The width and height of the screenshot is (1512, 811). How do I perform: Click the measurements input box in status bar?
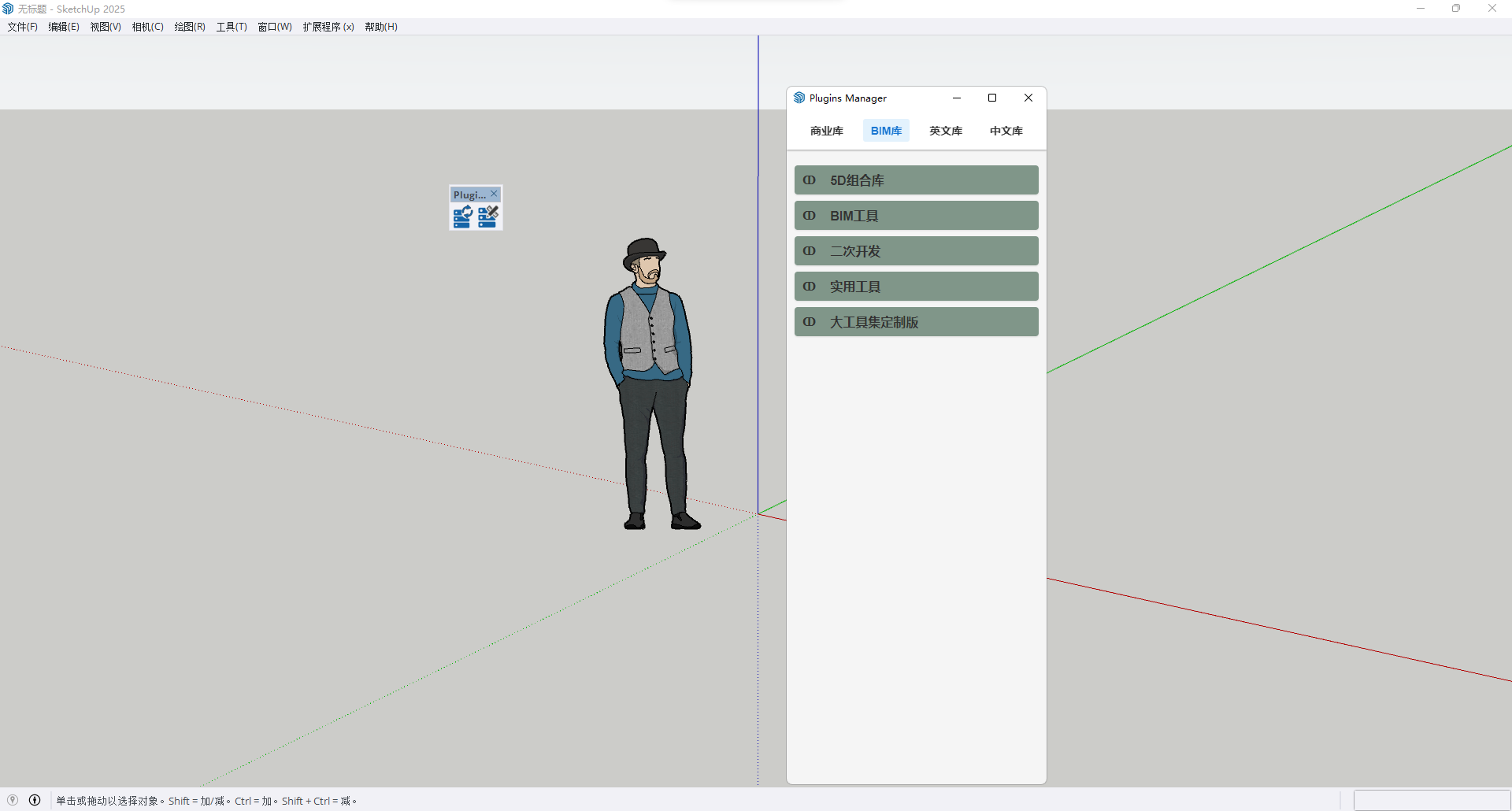pos(1431,800)
